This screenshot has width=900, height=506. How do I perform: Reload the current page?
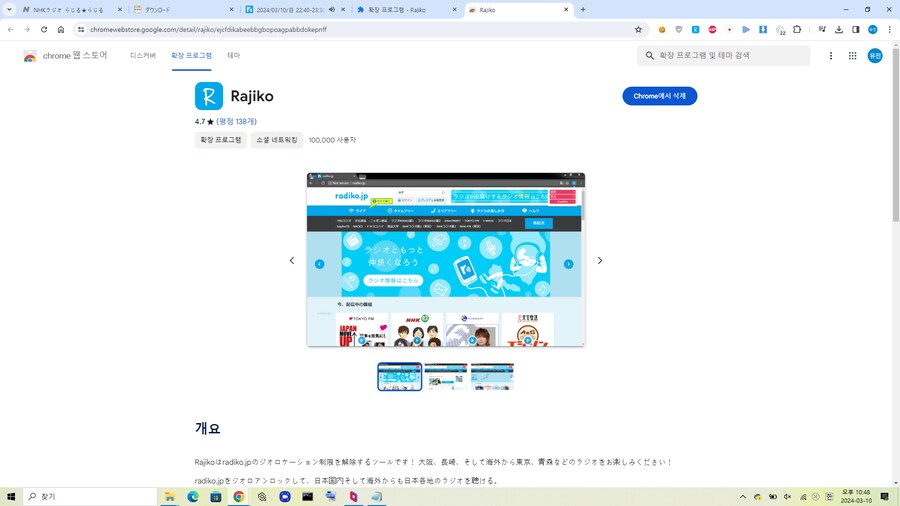pos(44,29)
